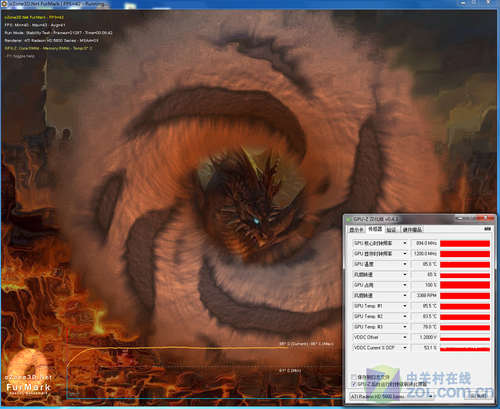500x409 pixels.
Task: Click the FurMark current/max temperature graph label
Action: pos(306,344)
